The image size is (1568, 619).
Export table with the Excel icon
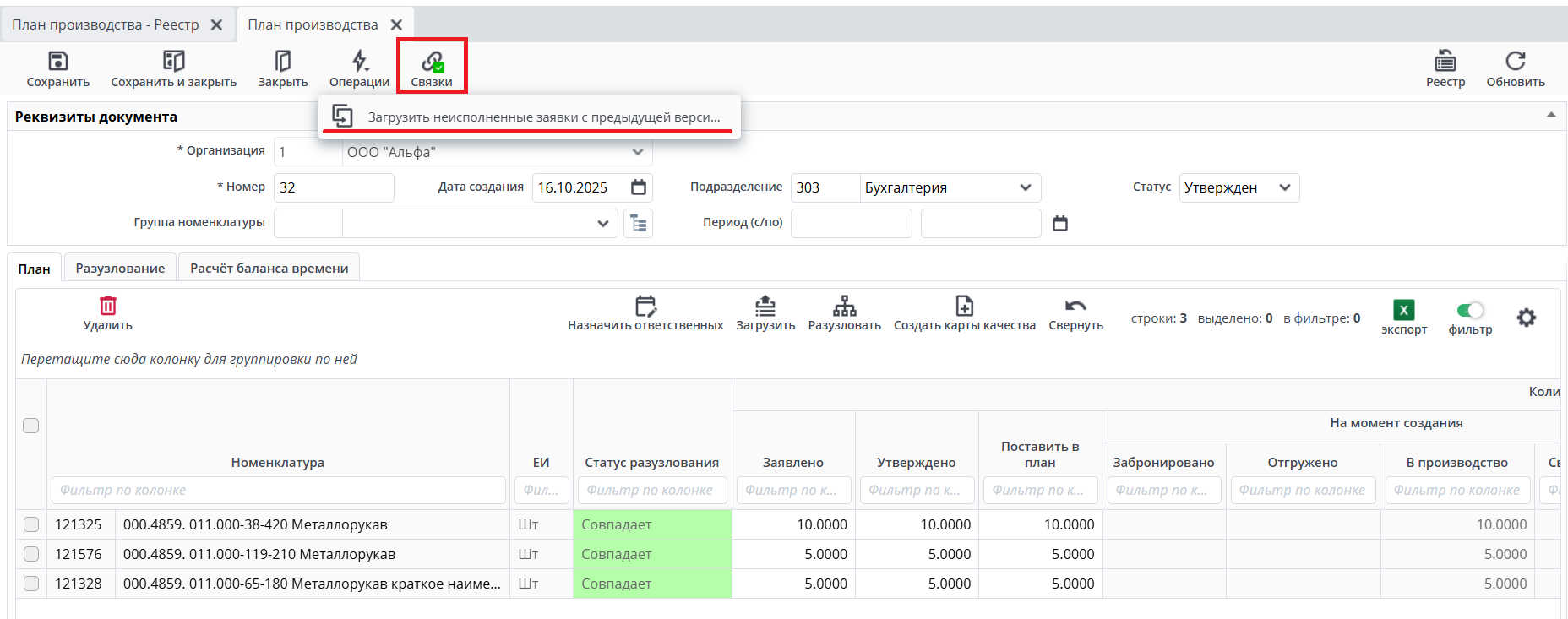[1403, 311]
